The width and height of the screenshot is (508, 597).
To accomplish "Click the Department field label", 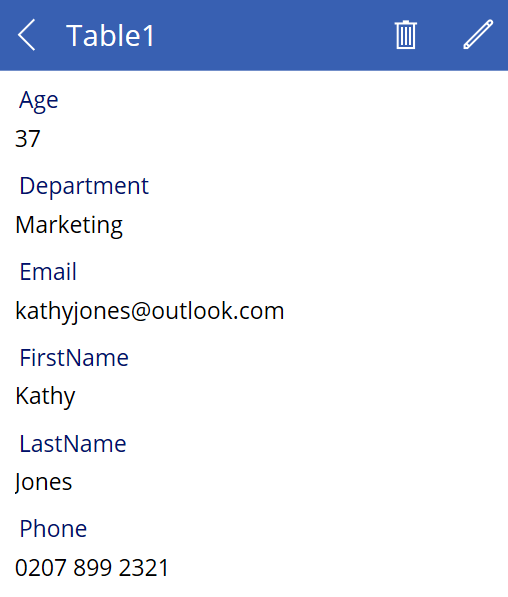I will click(x=84, y=186).
